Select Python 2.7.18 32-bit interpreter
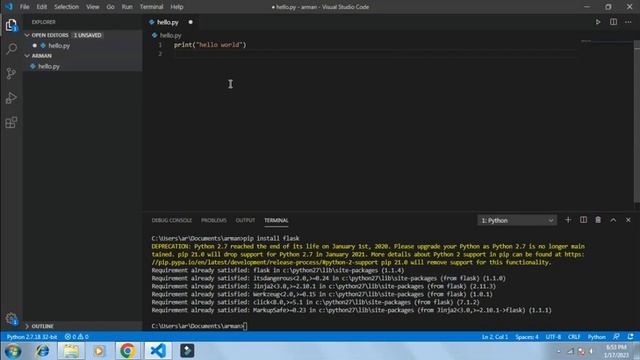The height and width of the screenshot is (360, 640). (x=32, y=337)
